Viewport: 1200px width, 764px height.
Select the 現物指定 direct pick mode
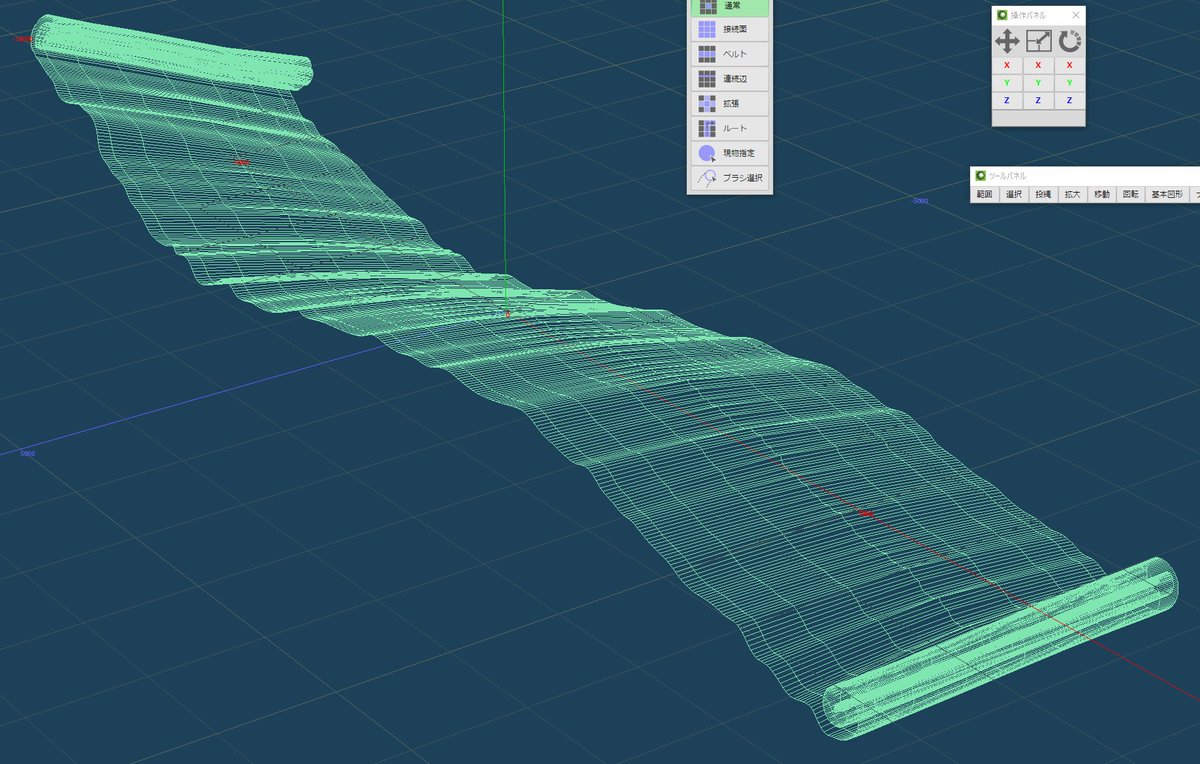730,154
